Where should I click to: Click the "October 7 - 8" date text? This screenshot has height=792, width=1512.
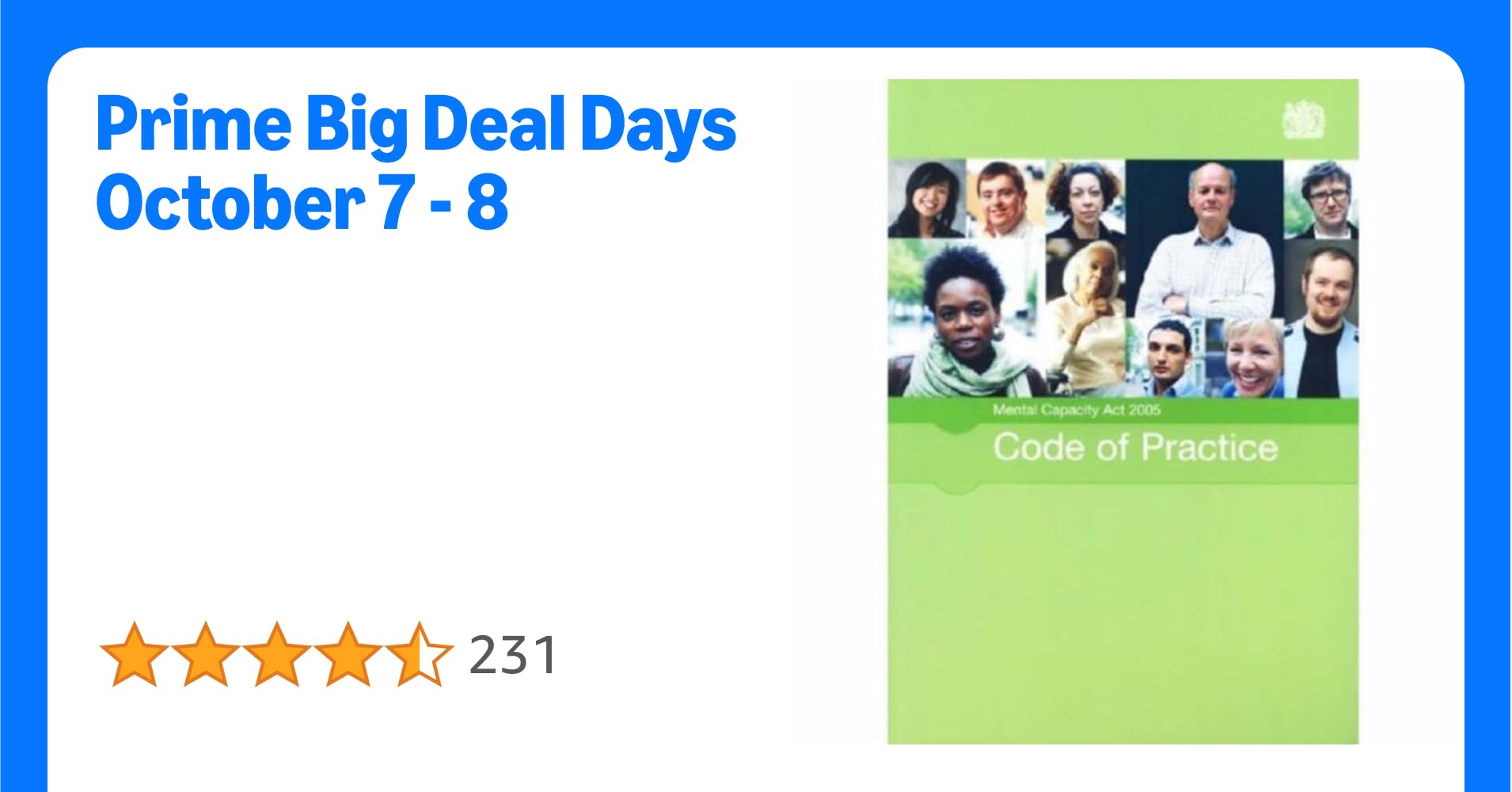[302, 203]
